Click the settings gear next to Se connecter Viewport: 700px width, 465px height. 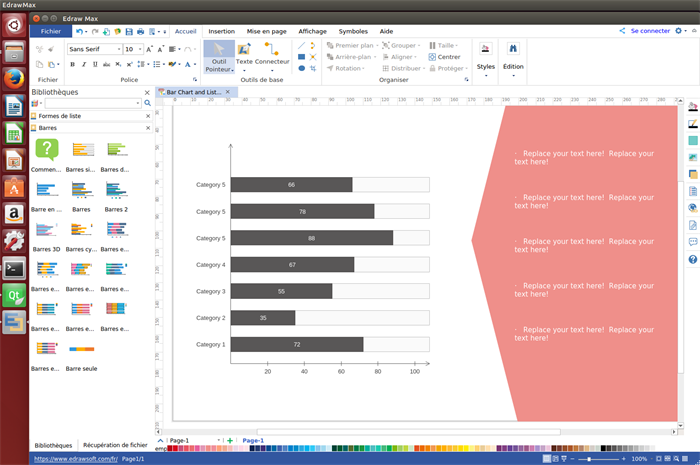click(x=679, y=31)
